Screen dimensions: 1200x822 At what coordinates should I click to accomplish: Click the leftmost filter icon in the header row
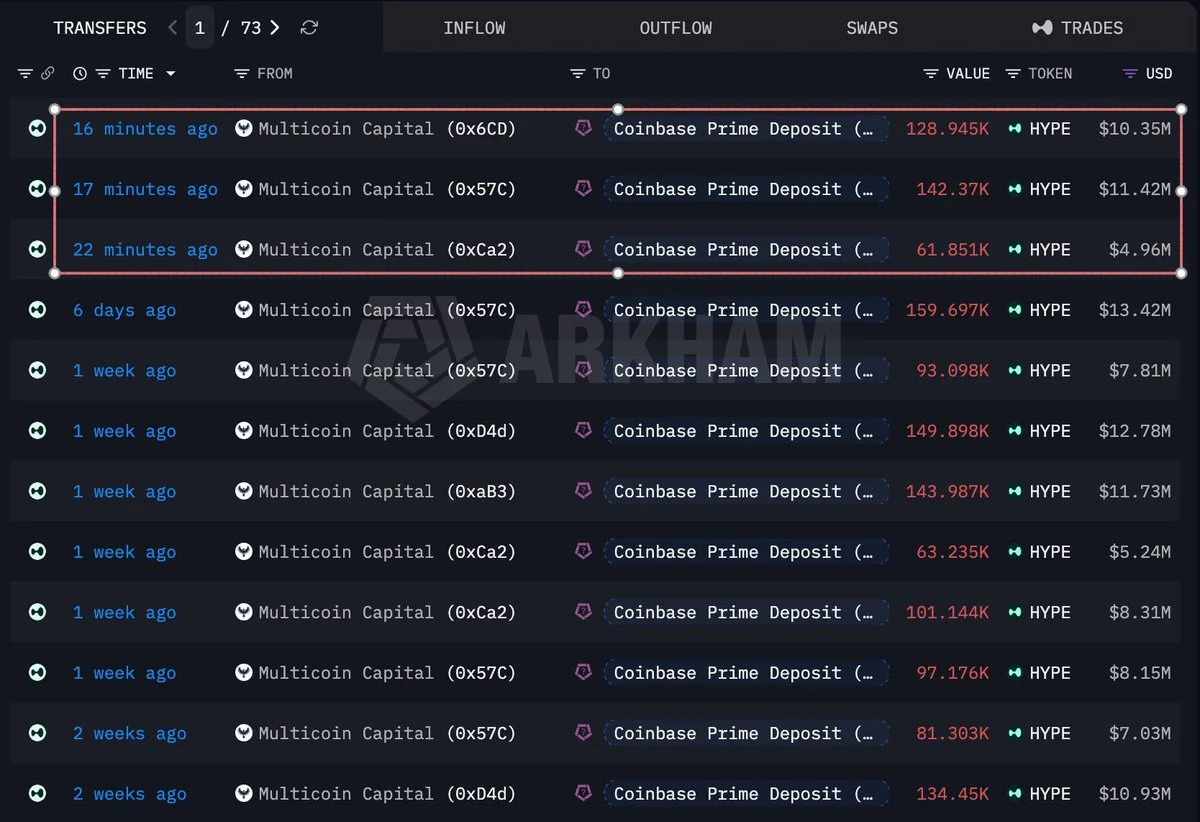pos(25,74)
